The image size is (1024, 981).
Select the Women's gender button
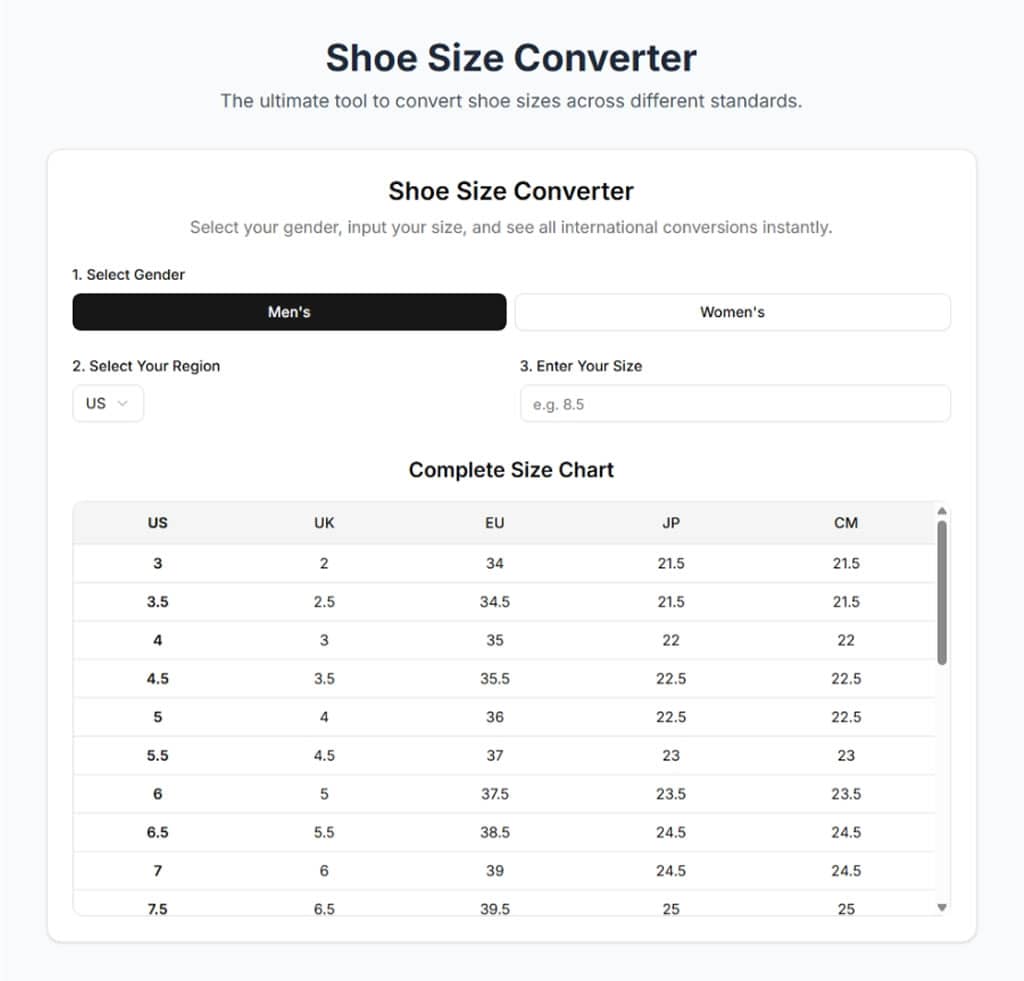point(733,312)
